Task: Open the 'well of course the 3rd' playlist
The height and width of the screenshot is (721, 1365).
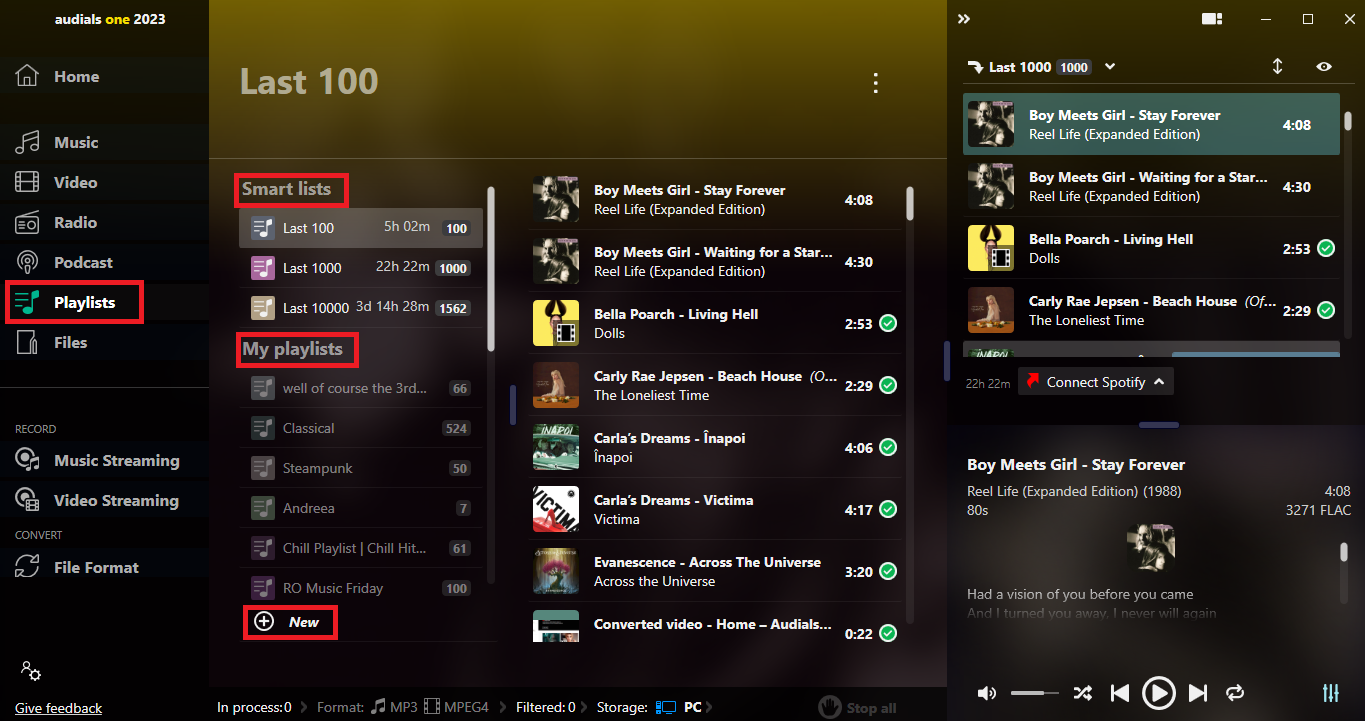Action: click(x=361, y=388)
